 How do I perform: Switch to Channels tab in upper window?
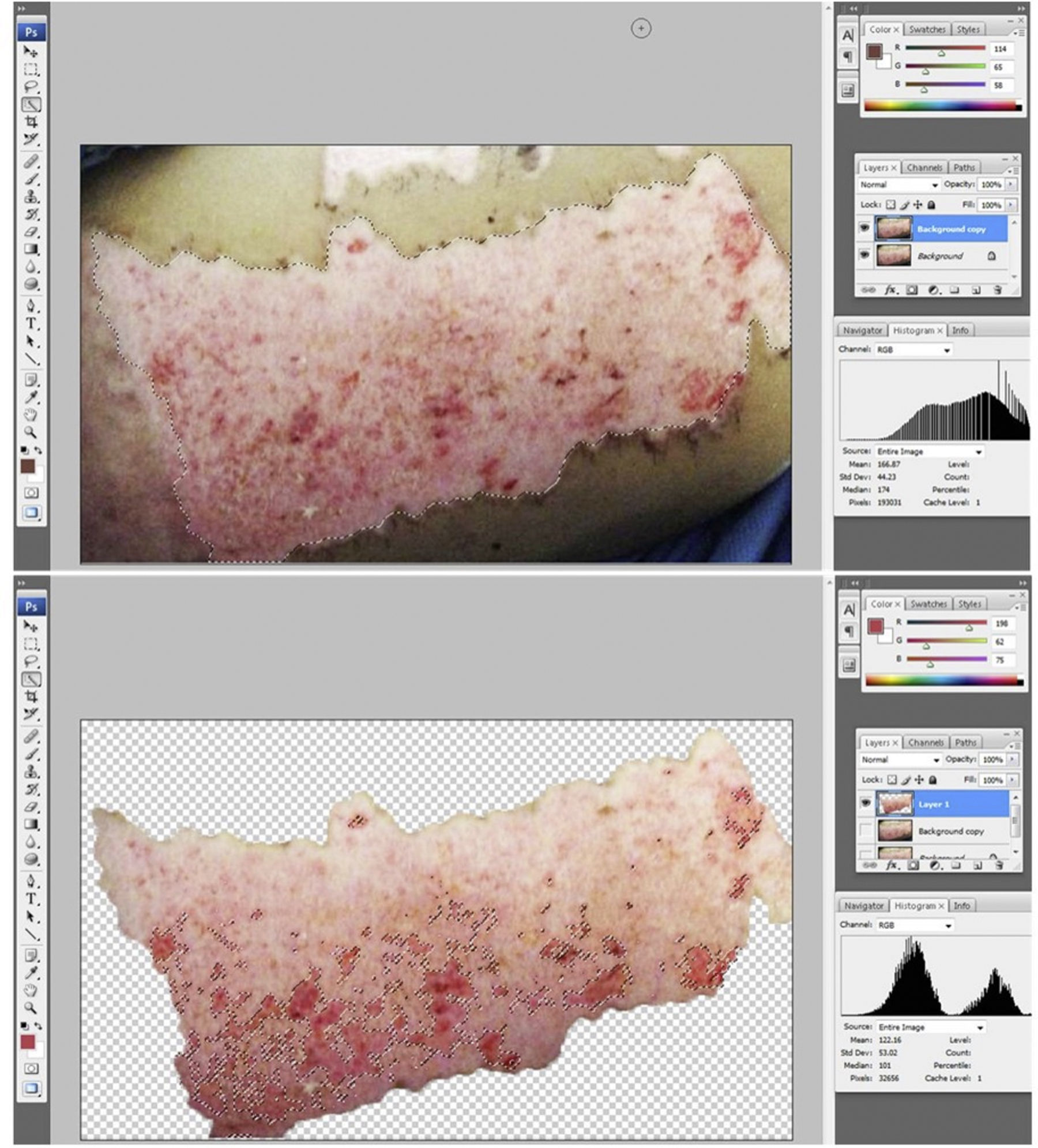[924, 168]
